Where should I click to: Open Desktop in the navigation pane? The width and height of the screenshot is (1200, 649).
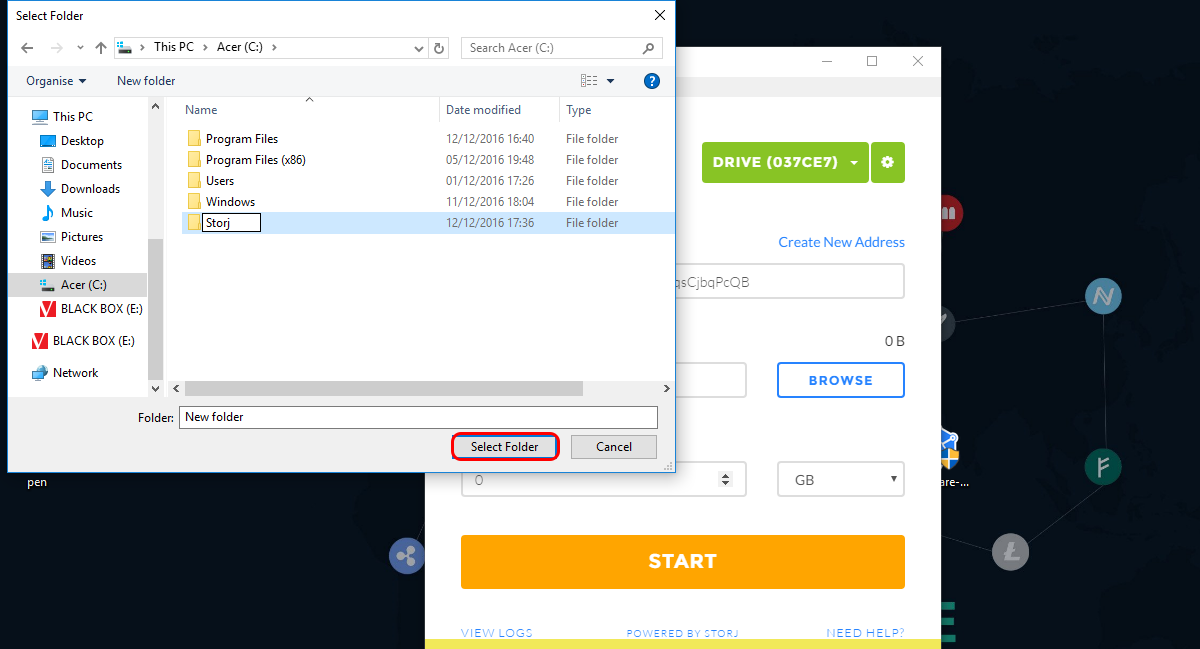click(82, 141)
